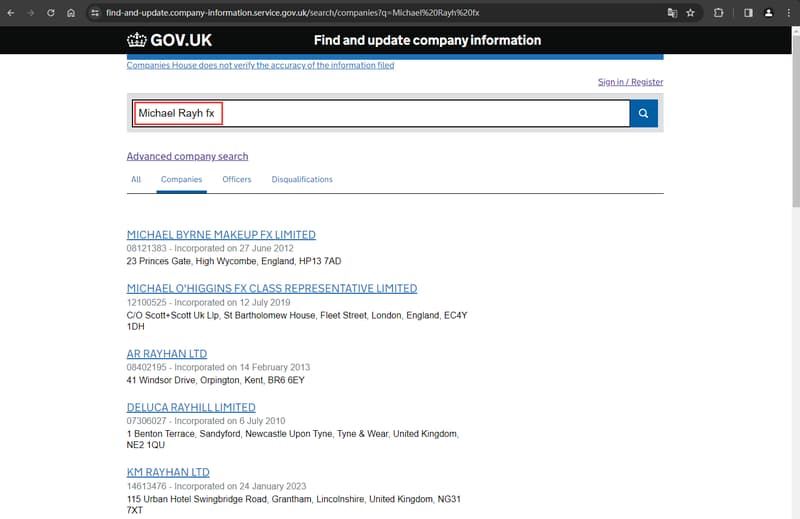The image size is (800, 519).
Task: Open MICHAEL O'HIGGINS FX CLASS REPRESENTATIVE LIMITED
Action: pos(272,288)
